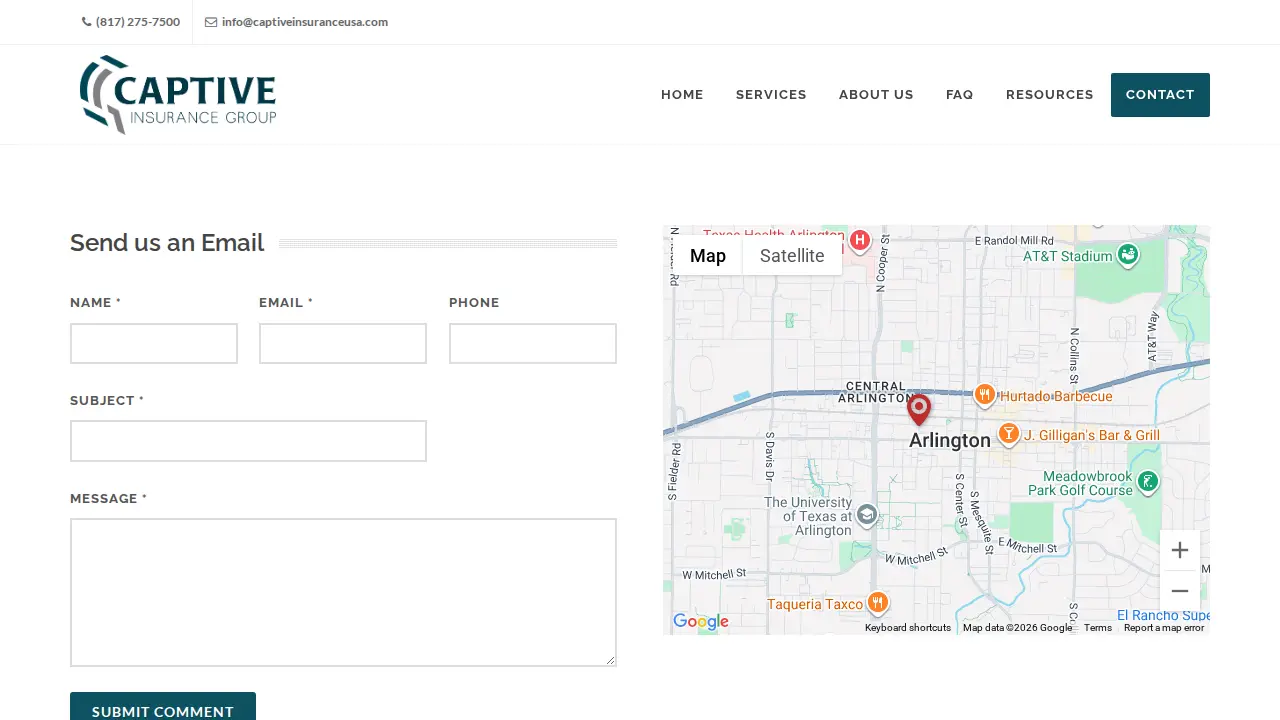This screenshot has width=1280, height=720.
Task: Switch map to Satellite view
Action: [x=792, y=255]
